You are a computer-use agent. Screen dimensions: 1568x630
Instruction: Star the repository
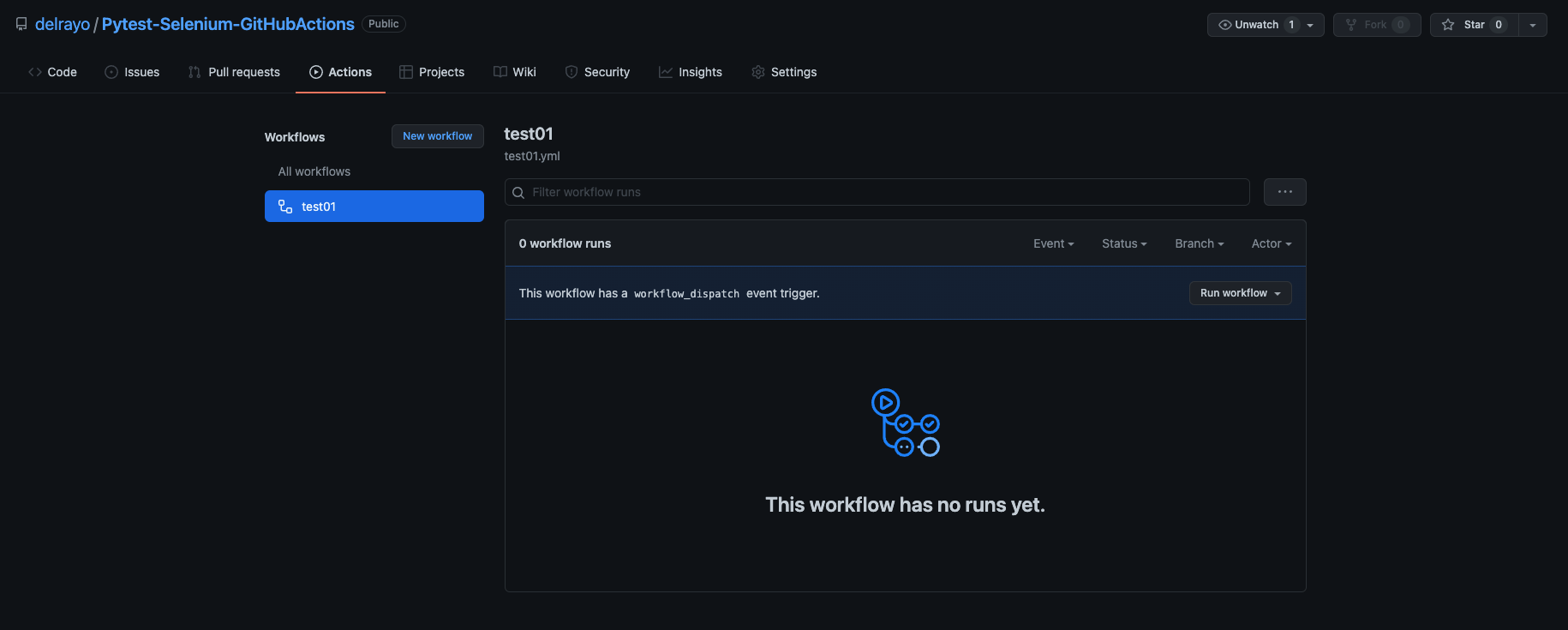pyautogui.click(x=1474, y=25)
